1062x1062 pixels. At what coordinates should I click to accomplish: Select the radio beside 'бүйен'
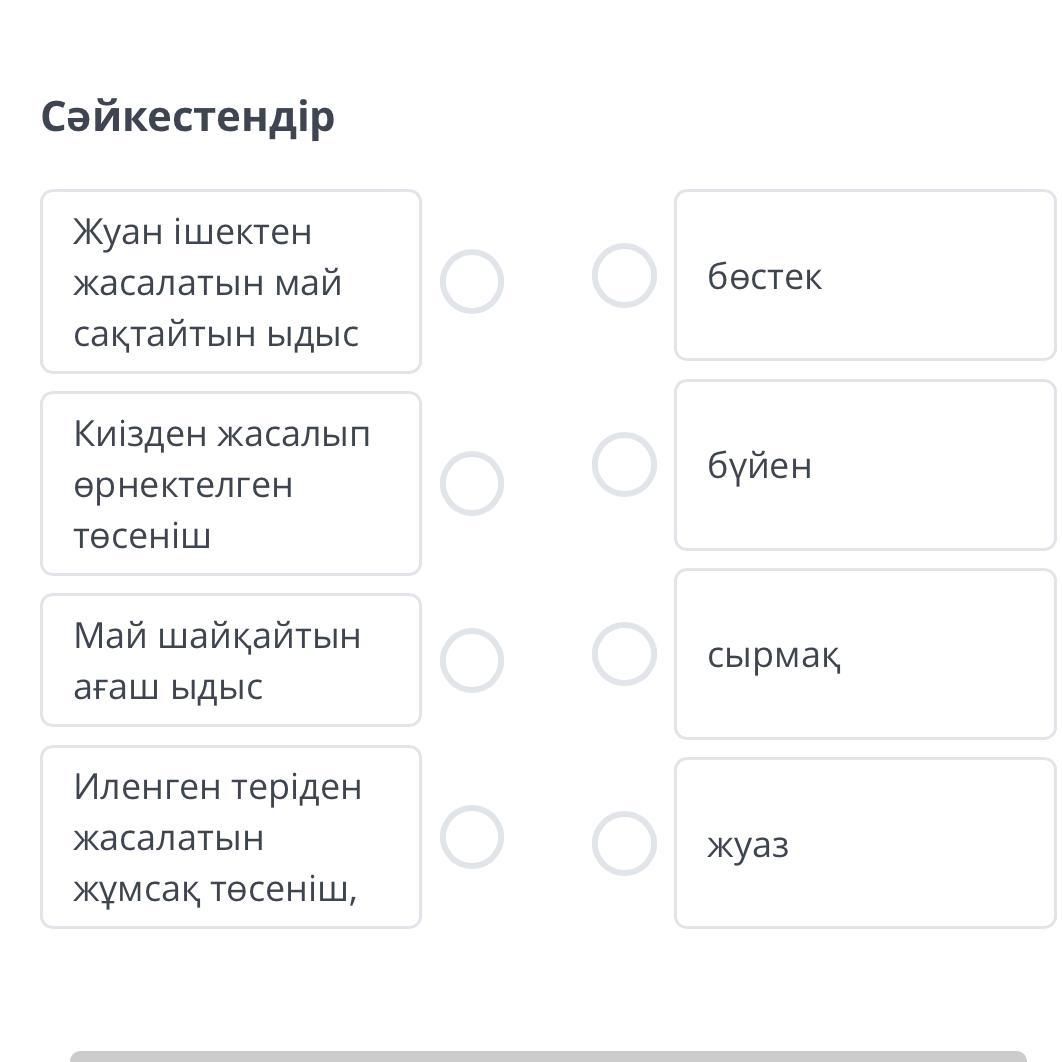click(624, 465)
